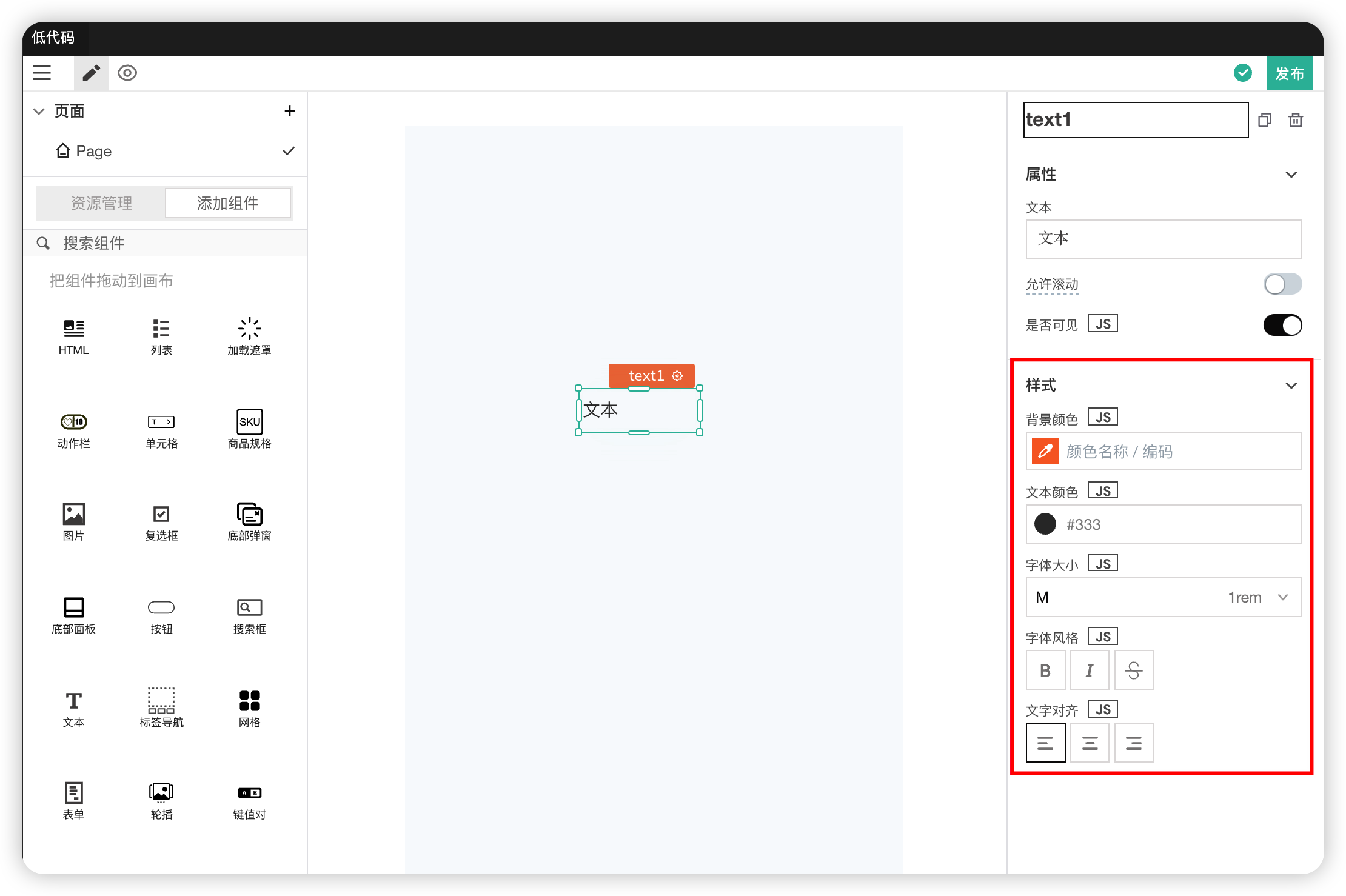Screen dimensions: 1346x896
Task: Switch to the 资源管理 tab
Action: (x=101, y=203)
